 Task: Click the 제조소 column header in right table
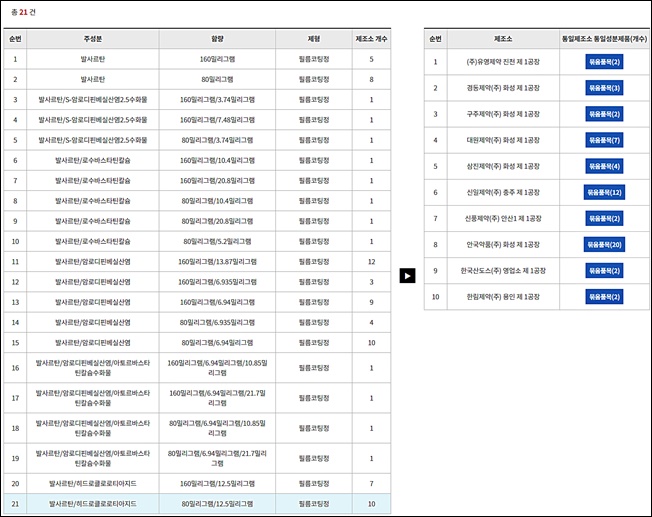pyautogui.click(x=503, y=39)
